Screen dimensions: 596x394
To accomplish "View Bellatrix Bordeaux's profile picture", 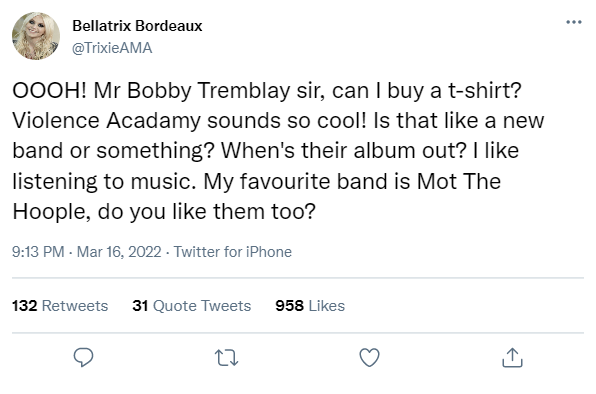I will point(36,36).
